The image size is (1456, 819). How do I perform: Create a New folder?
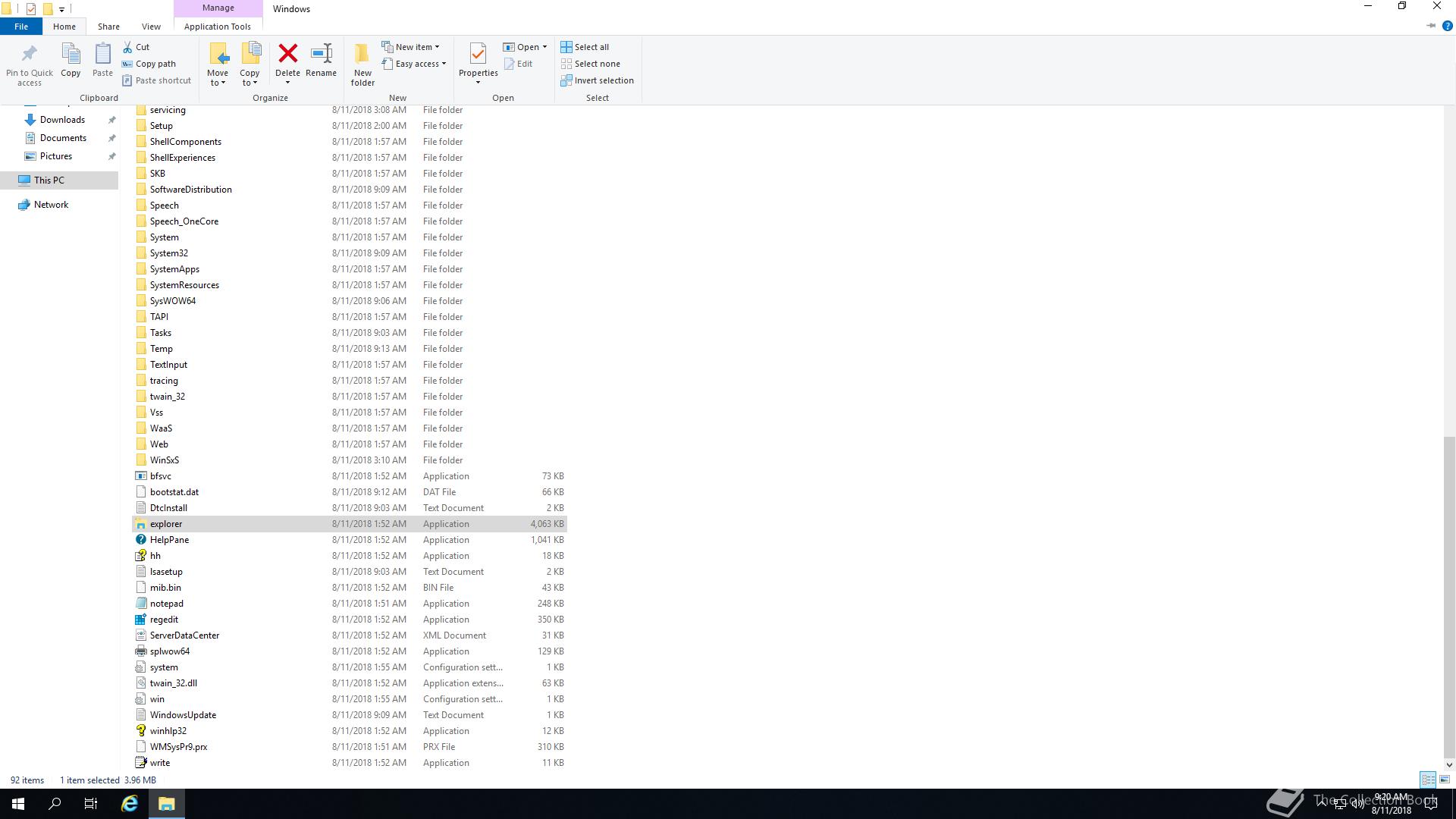pyautogui.click(x=362, y=64)
